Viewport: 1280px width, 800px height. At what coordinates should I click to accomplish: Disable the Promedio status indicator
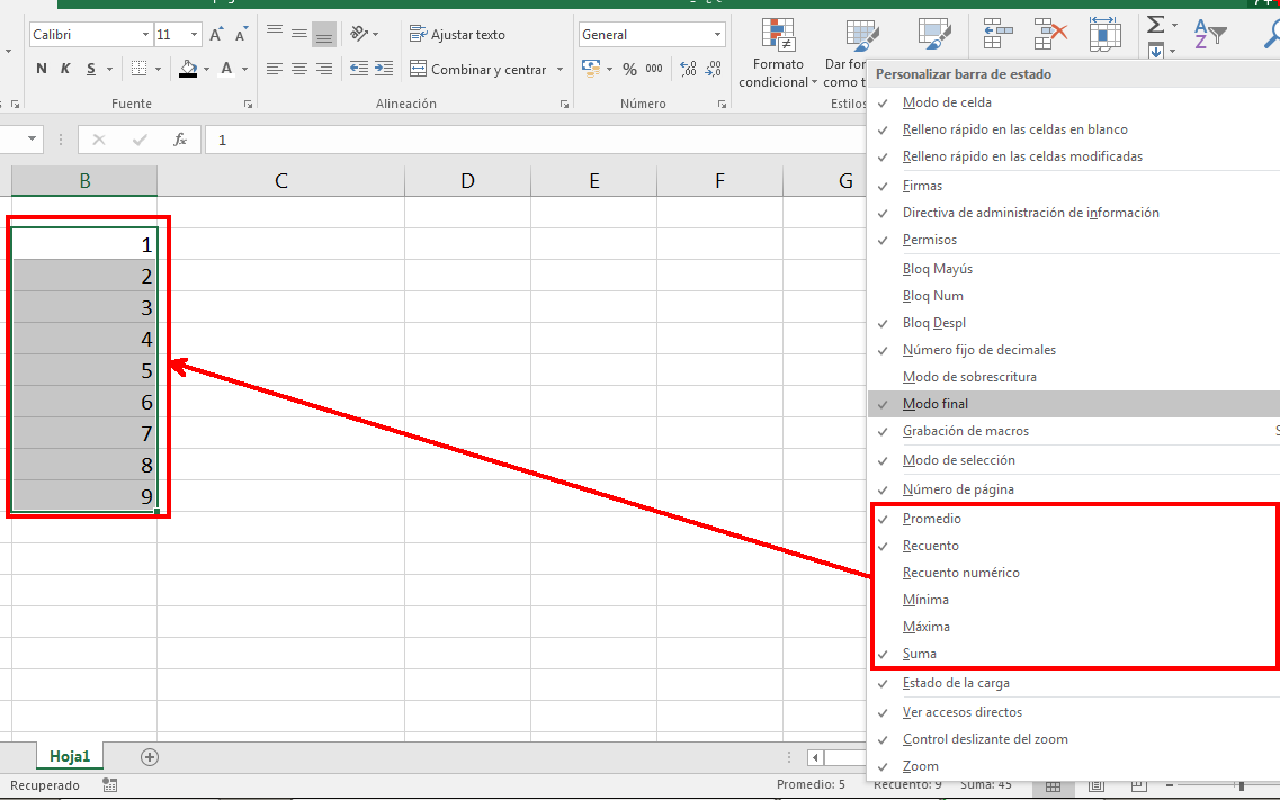click(930, 518)
